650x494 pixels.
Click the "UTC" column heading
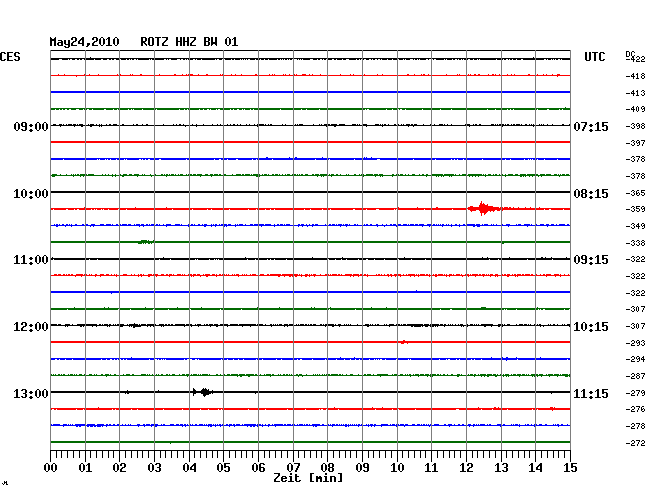pyautogui.click(x=594, y=57)
